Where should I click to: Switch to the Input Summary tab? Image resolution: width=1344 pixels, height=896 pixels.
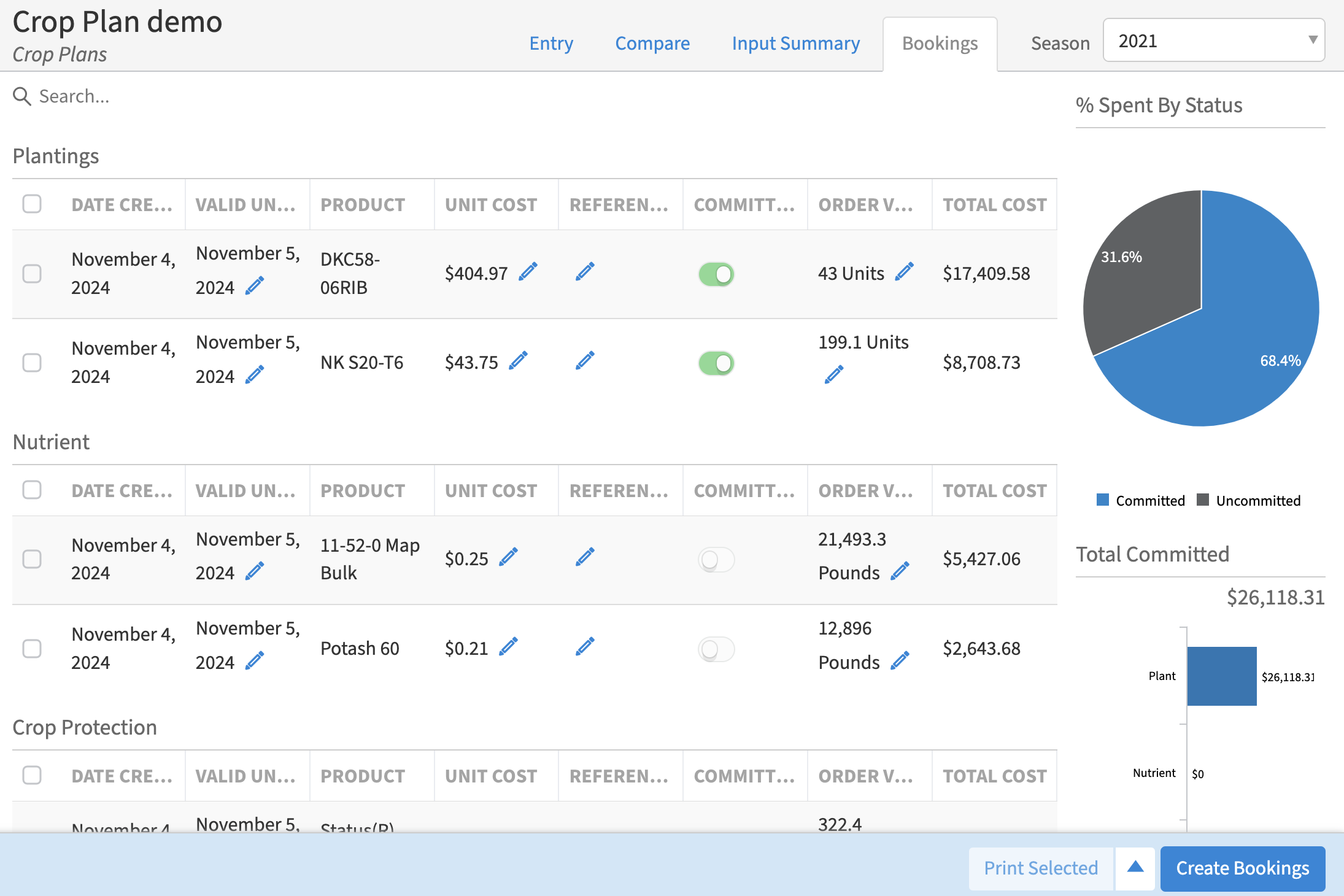795,44
